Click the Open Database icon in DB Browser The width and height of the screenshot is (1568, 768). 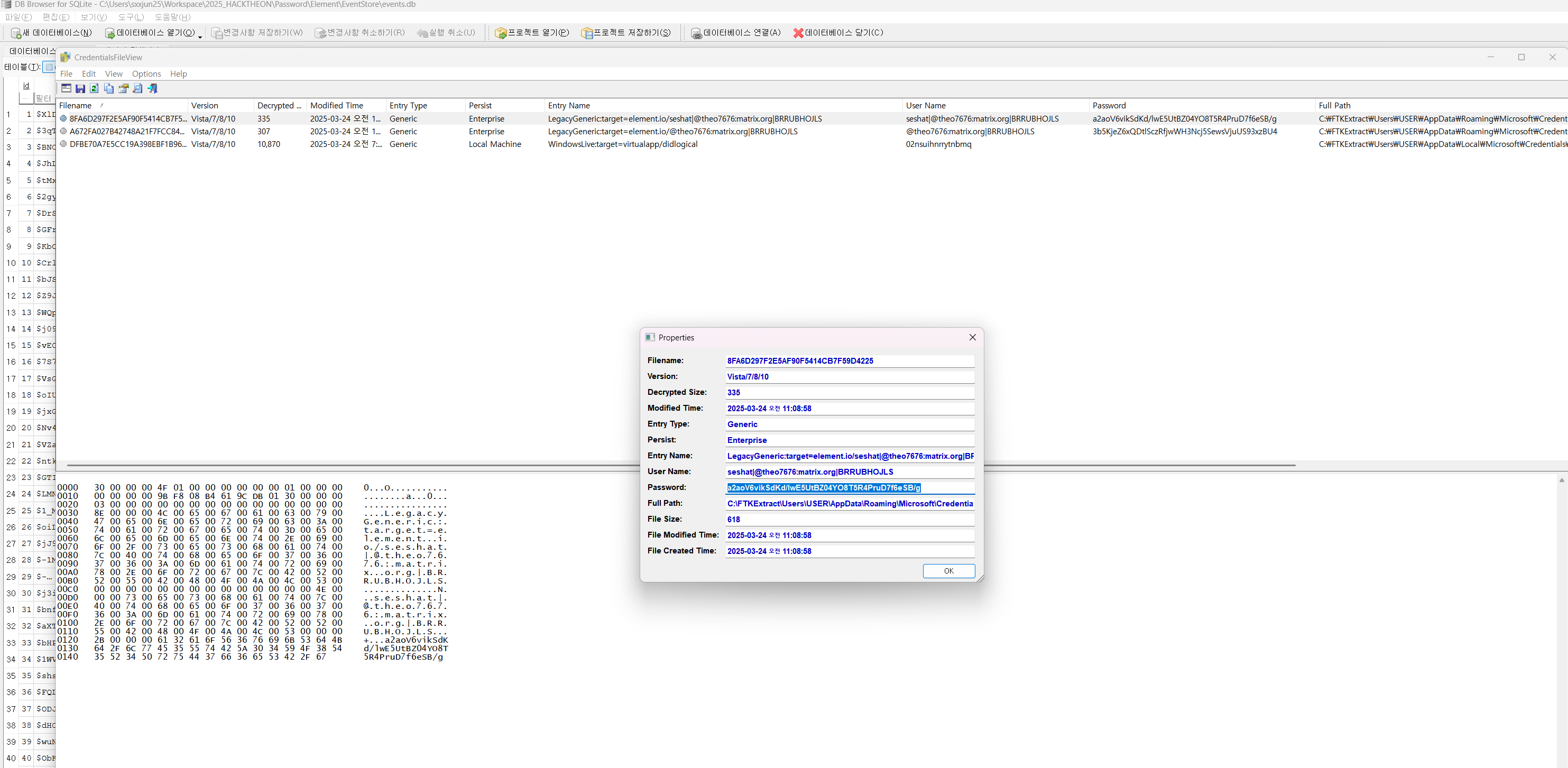(110, 33)
